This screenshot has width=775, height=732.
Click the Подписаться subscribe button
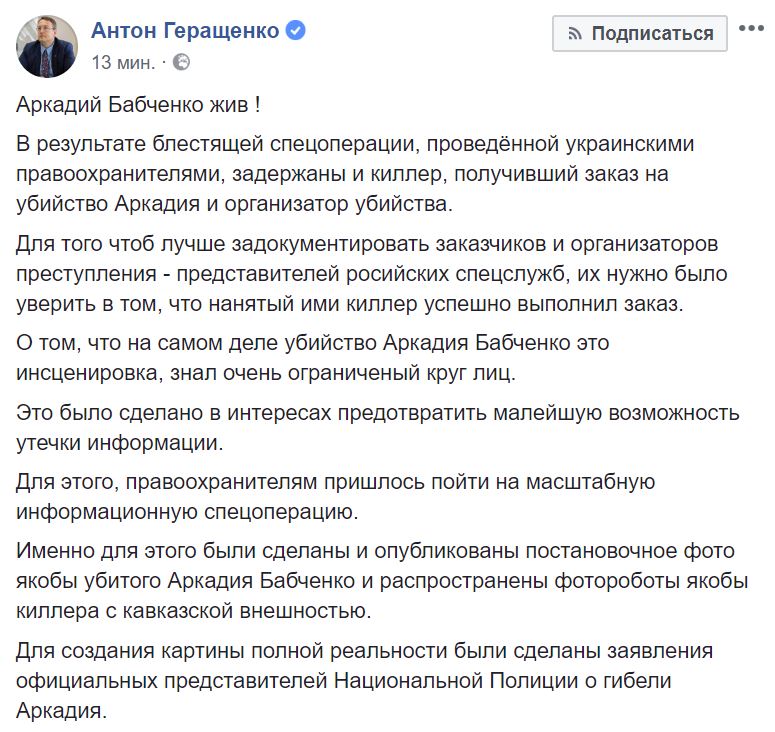pos(640,33)
